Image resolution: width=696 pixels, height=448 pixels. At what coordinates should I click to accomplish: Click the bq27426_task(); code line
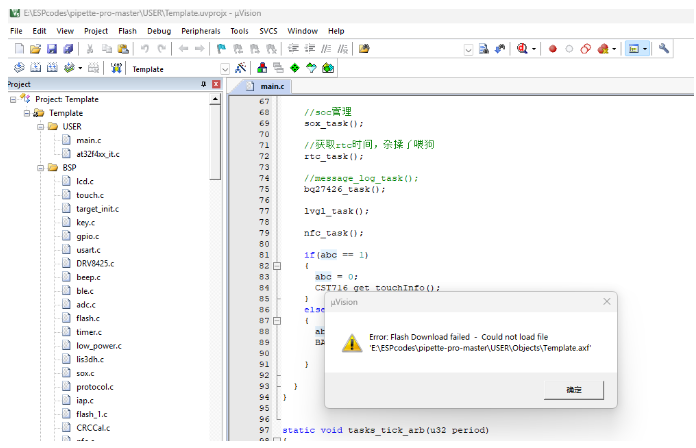click(344, 189)
